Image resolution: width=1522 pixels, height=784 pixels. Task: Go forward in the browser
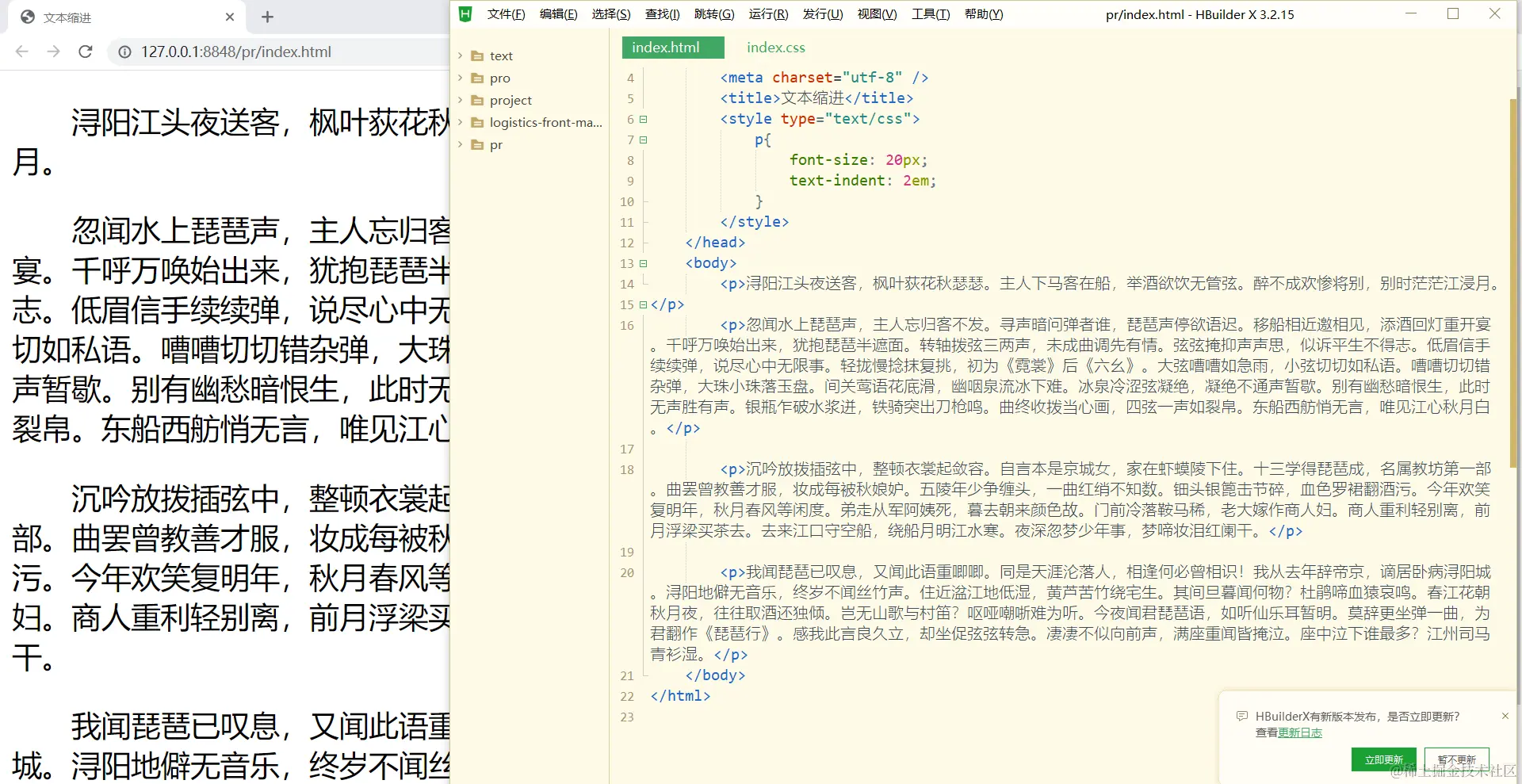tap(54, 52)
